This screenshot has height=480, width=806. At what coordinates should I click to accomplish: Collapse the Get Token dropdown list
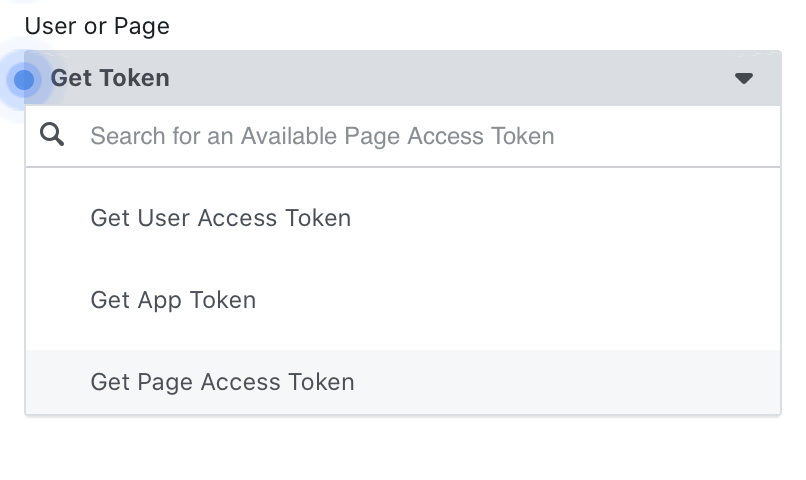403,78
